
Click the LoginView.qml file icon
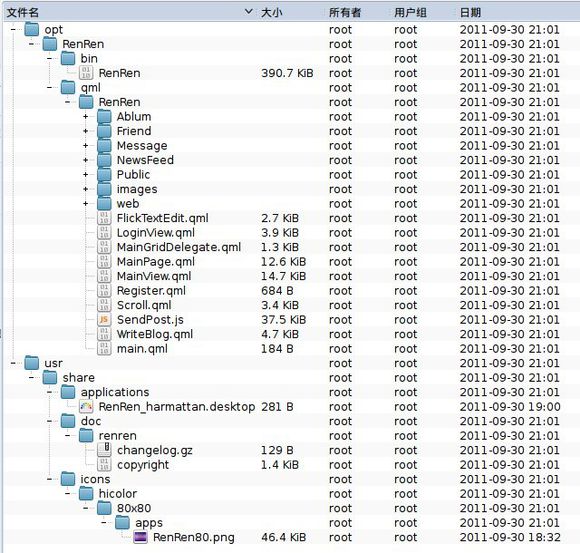[104, 232]
